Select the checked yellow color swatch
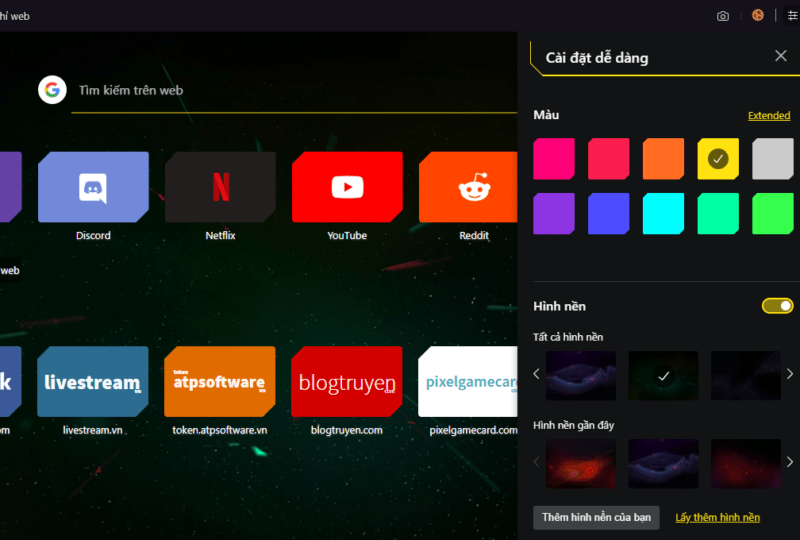The image size is (800, 540). tap(718, 159)
